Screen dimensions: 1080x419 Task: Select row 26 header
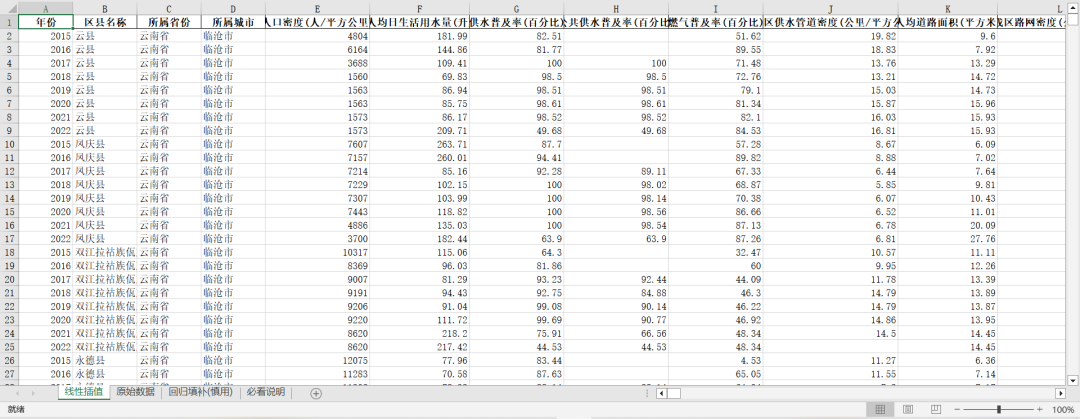(8, 360)
